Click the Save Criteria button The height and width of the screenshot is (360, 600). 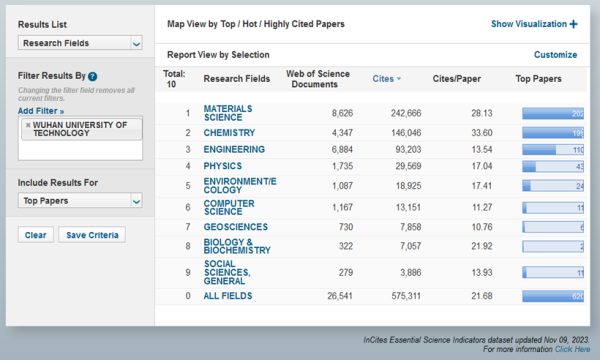[x=92, y=235]
